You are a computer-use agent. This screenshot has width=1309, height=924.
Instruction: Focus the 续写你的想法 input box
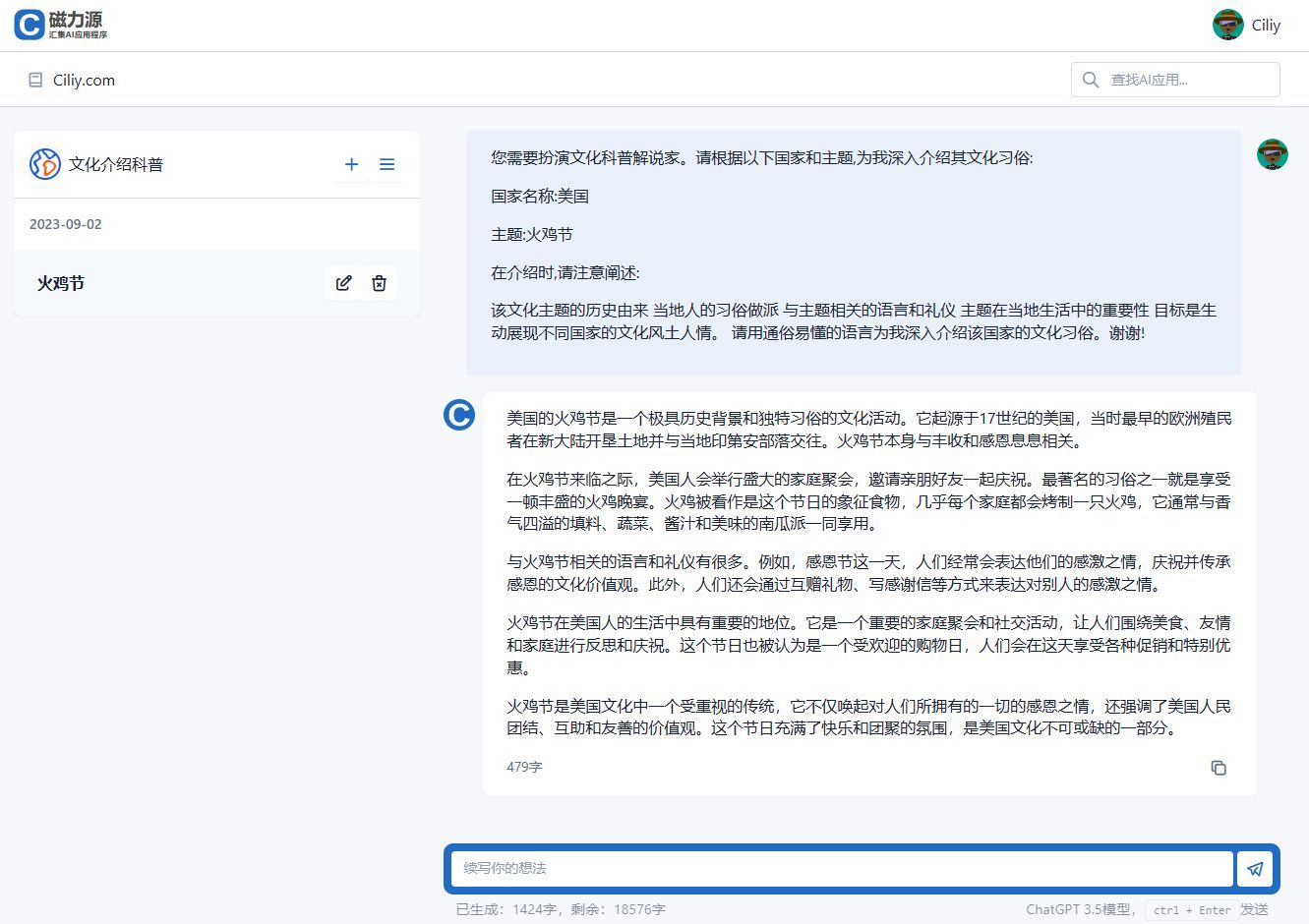click(x=842, y=869)
